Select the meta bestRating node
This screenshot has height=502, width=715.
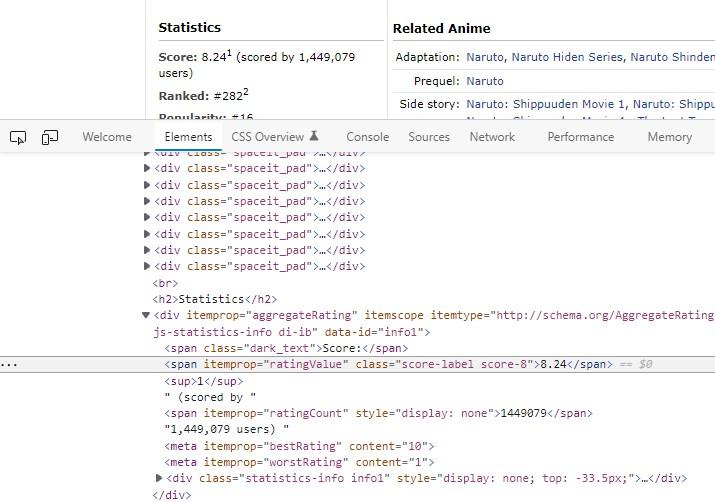pos(299,446)
